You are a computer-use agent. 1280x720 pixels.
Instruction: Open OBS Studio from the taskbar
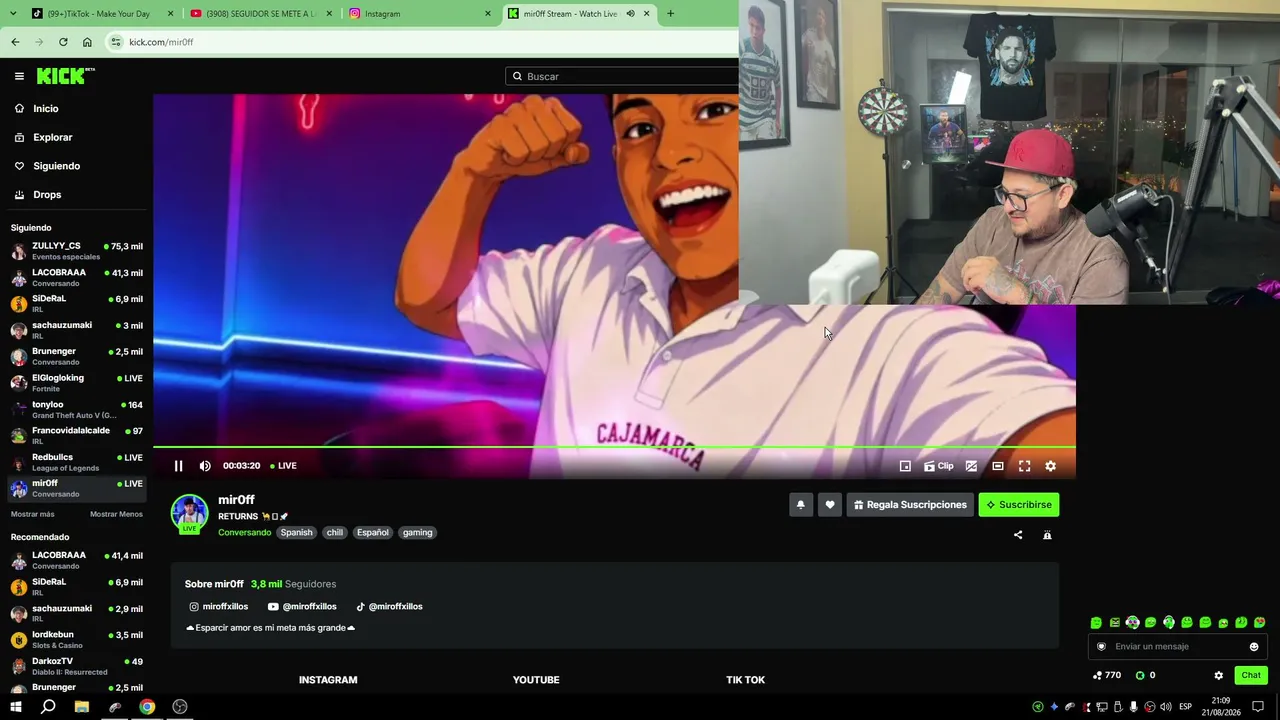click(x=180, y=707)
